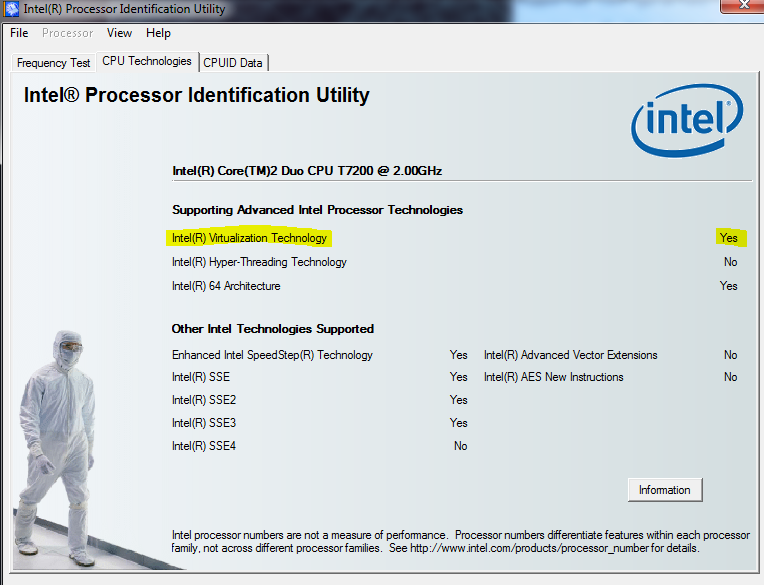Click the Information button
Screen dimensions: 764x585
click(x=665, y=490)
